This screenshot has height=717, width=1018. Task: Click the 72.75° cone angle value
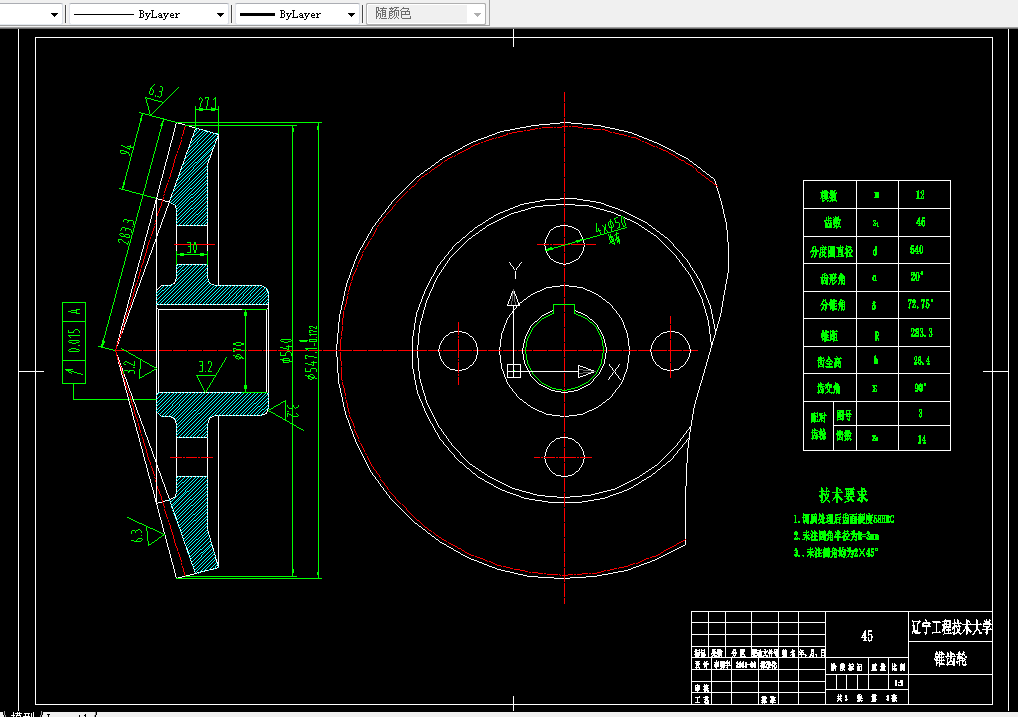click(x=920, y=304)
